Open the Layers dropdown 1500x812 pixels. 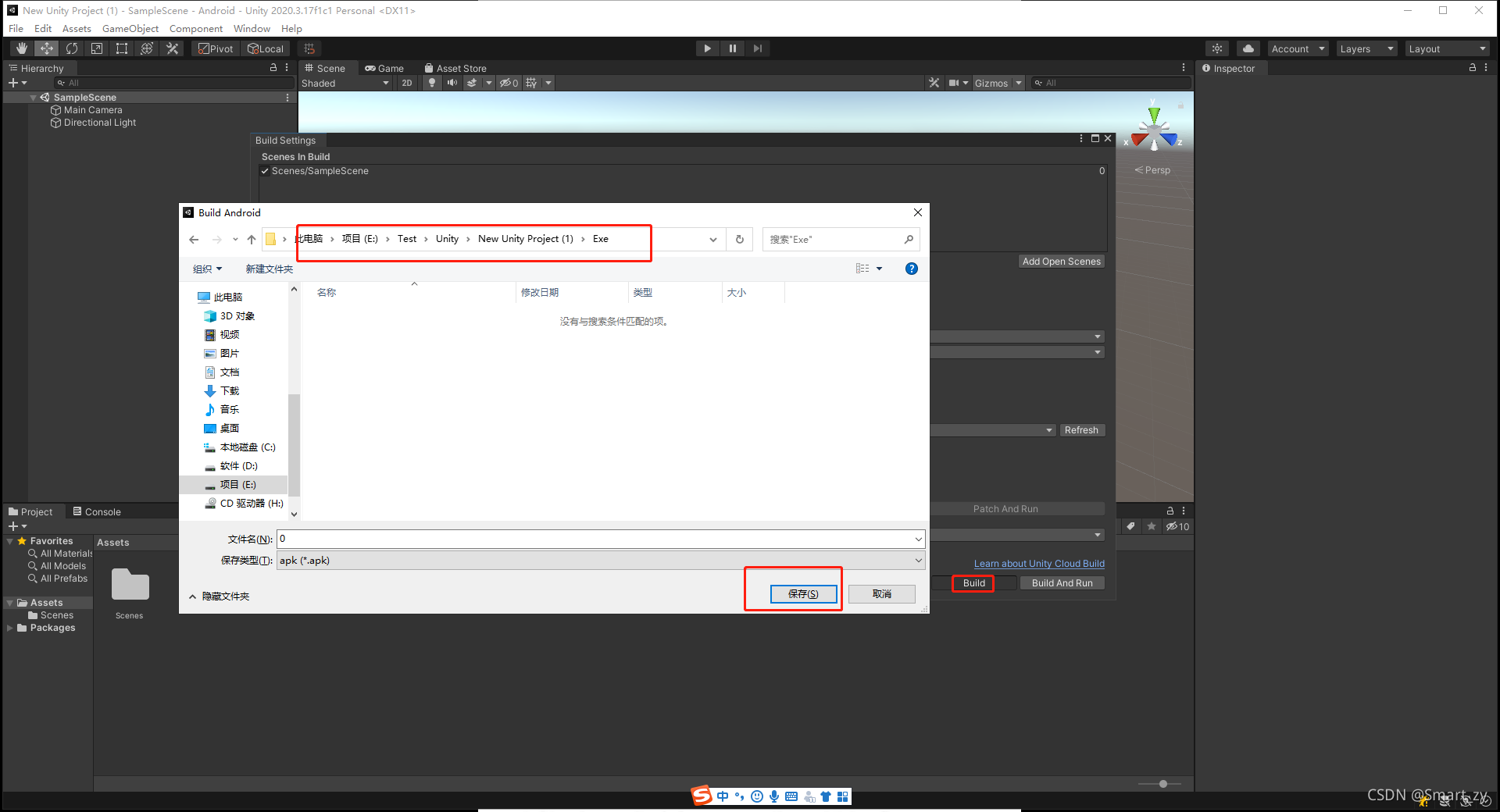[1366, 48]
